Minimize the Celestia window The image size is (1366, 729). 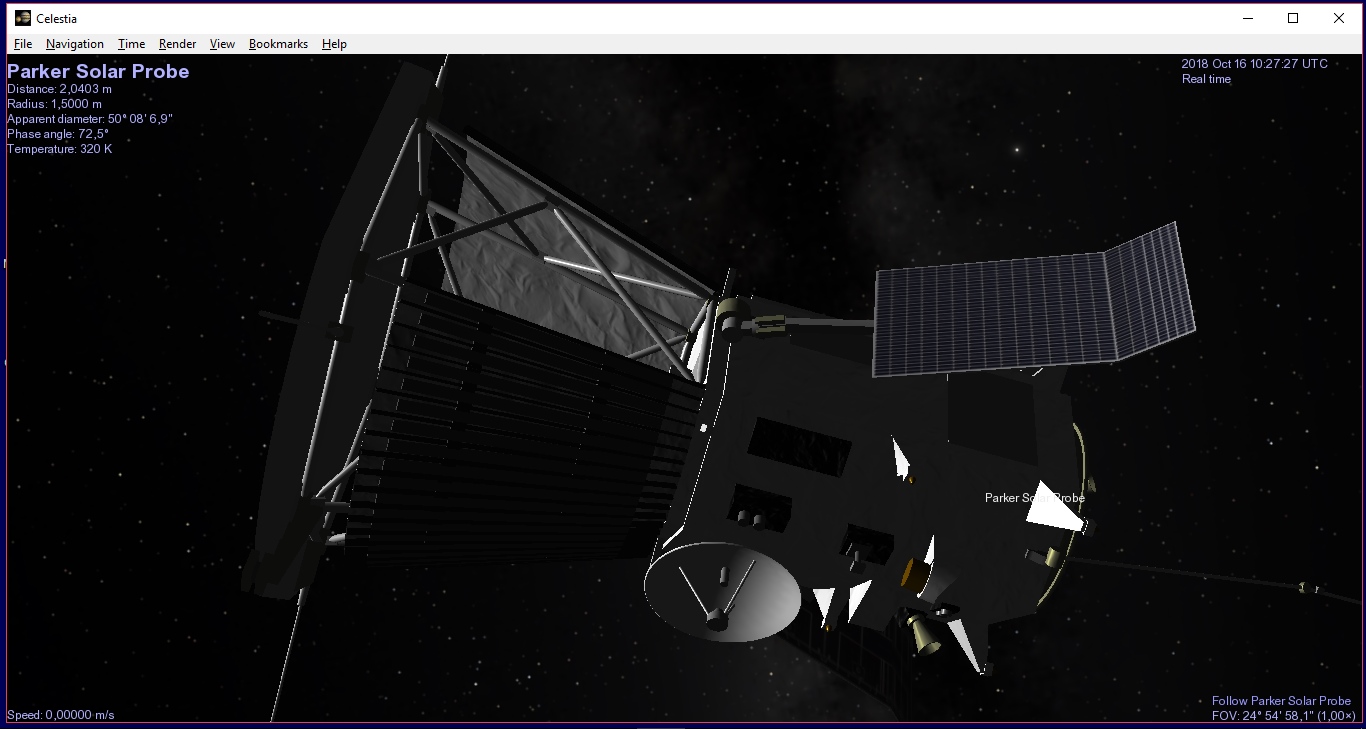[x=1248, y=18]
